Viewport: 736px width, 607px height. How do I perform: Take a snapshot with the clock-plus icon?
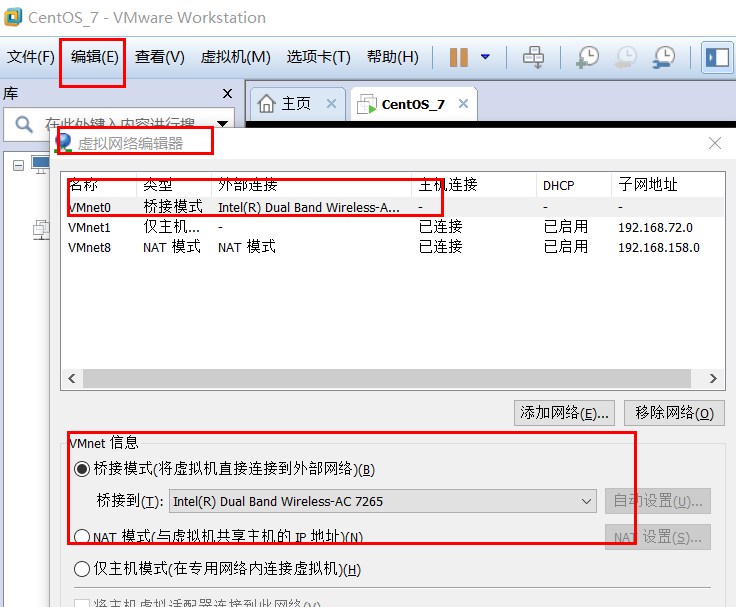587,57
